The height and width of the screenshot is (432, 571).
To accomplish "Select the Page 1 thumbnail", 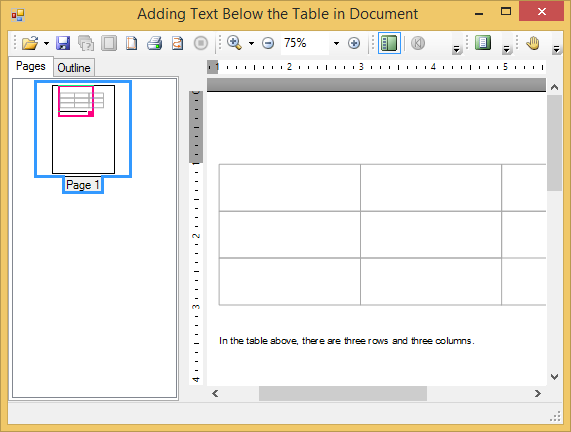I will click(83, 130).
